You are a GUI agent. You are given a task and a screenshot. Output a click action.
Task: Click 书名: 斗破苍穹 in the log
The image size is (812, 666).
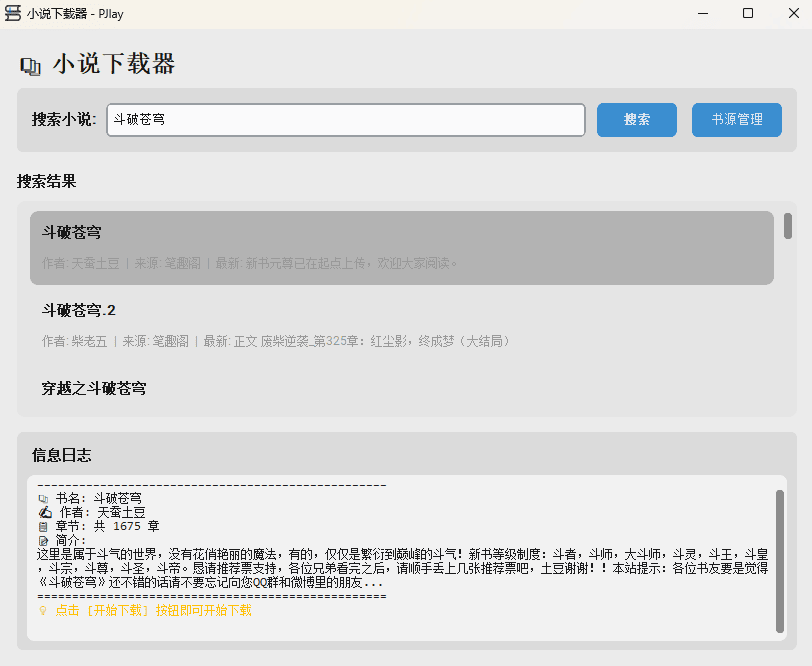coord(98,498)
